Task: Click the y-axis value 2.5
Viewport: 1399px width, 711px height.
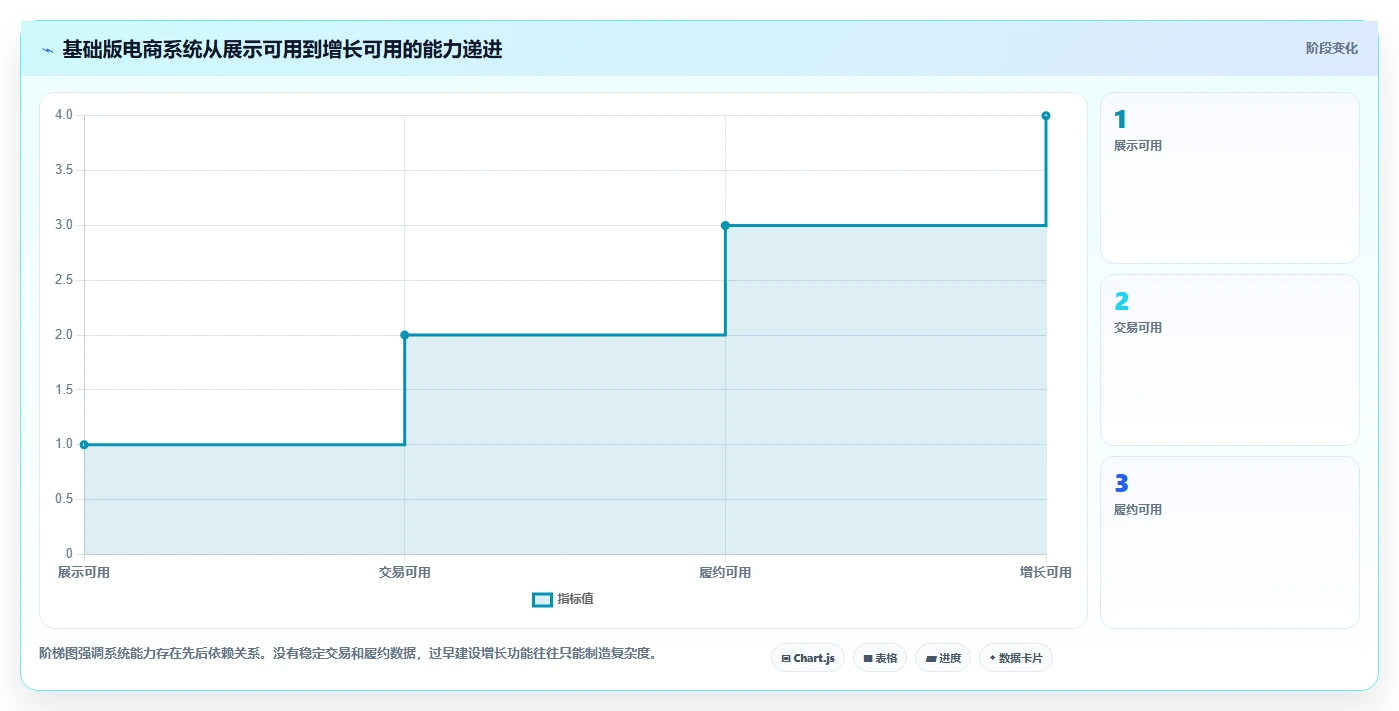Action: click(64, 280)
